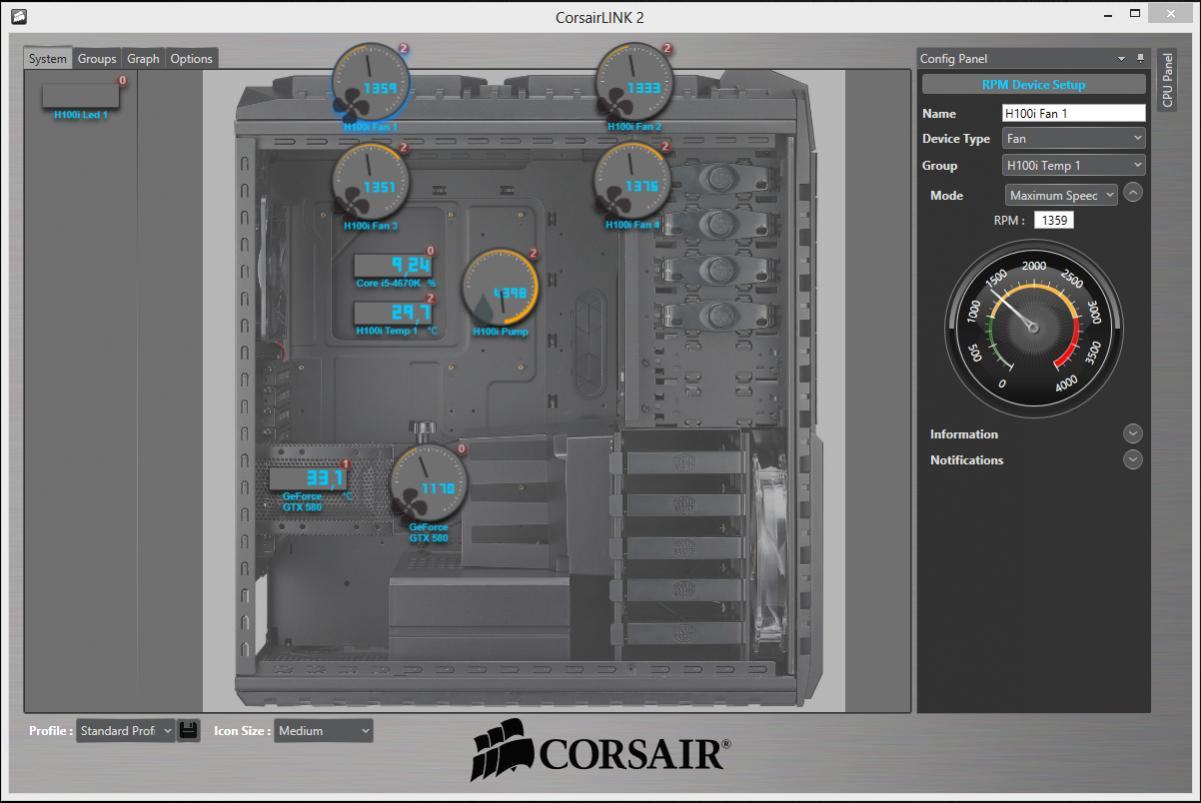
Task: Open the Profile dropdown
Action: click(x=125, y=731)
